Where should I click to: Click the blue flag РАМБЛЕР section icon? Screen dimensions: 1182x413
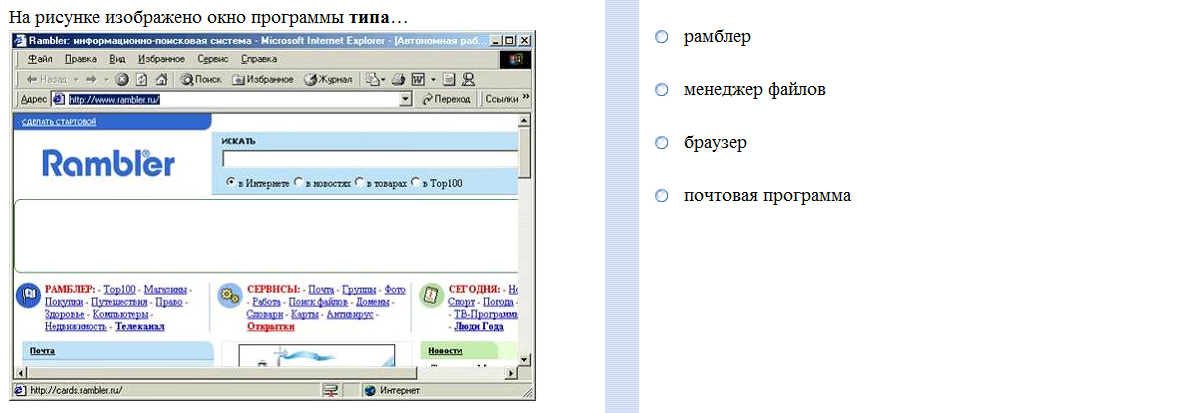click(28, 295)
